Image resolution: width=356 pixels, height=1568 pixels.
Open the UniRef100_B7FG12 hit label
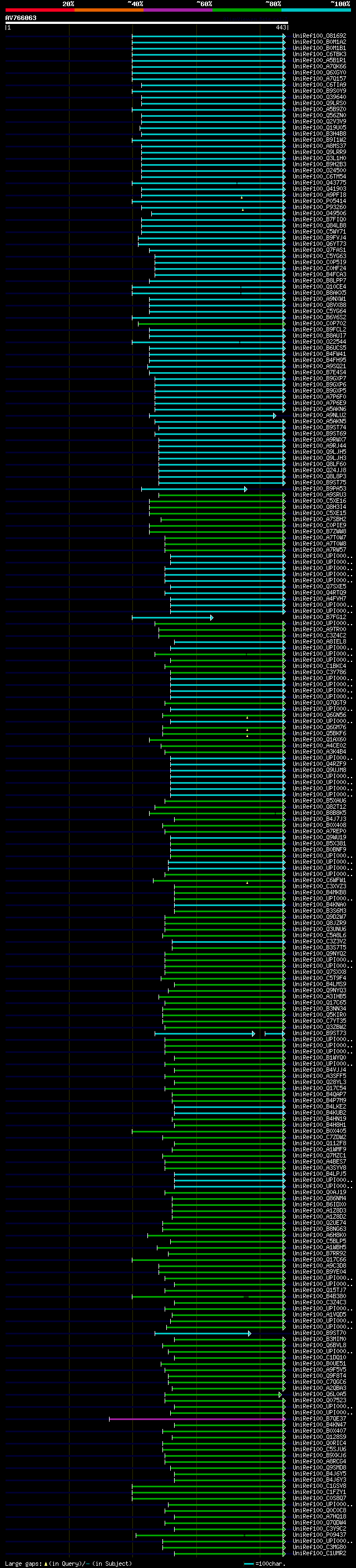point(319,617)
